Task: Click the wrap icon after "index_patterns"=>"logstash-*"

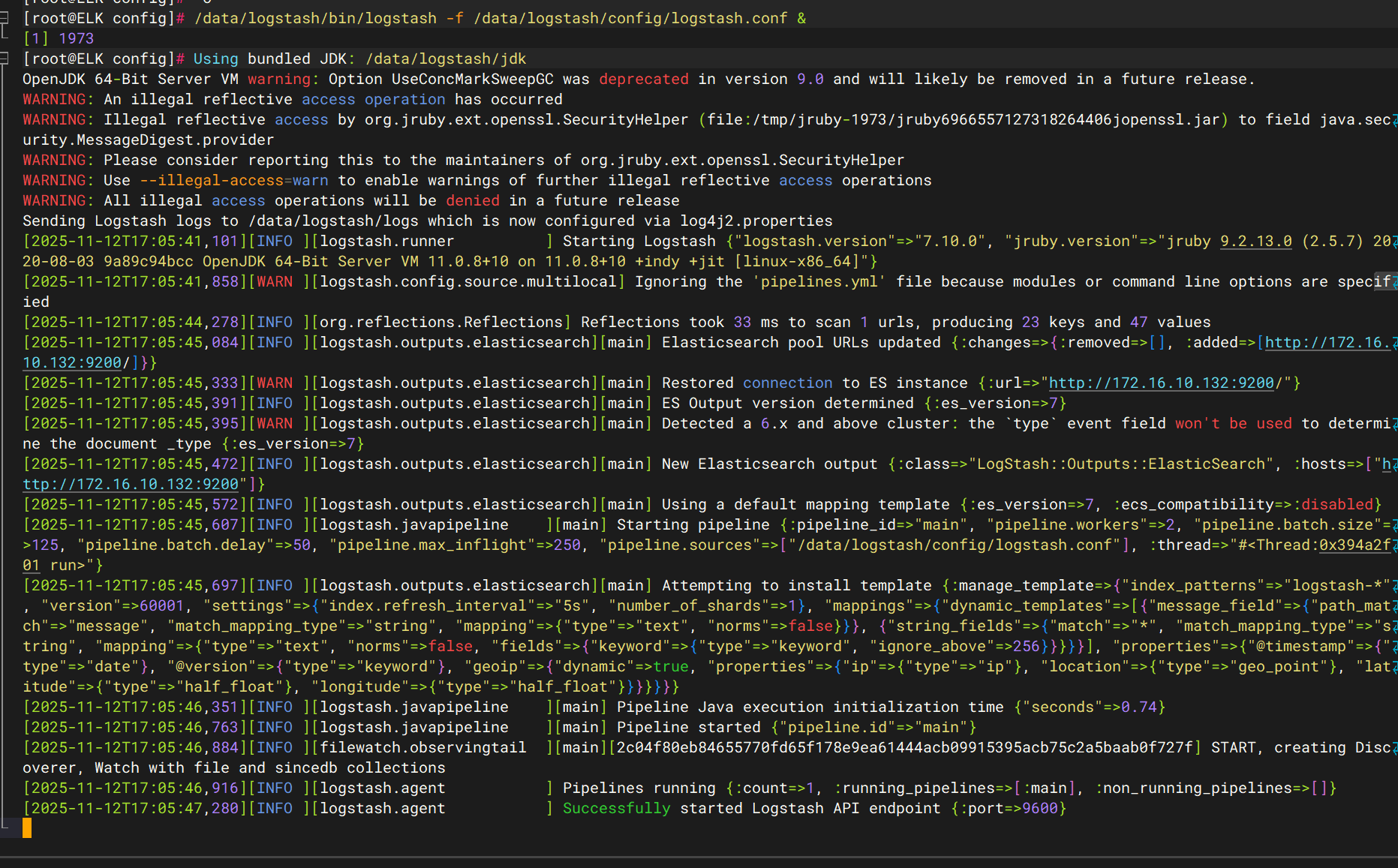Action: (1394, 586)
